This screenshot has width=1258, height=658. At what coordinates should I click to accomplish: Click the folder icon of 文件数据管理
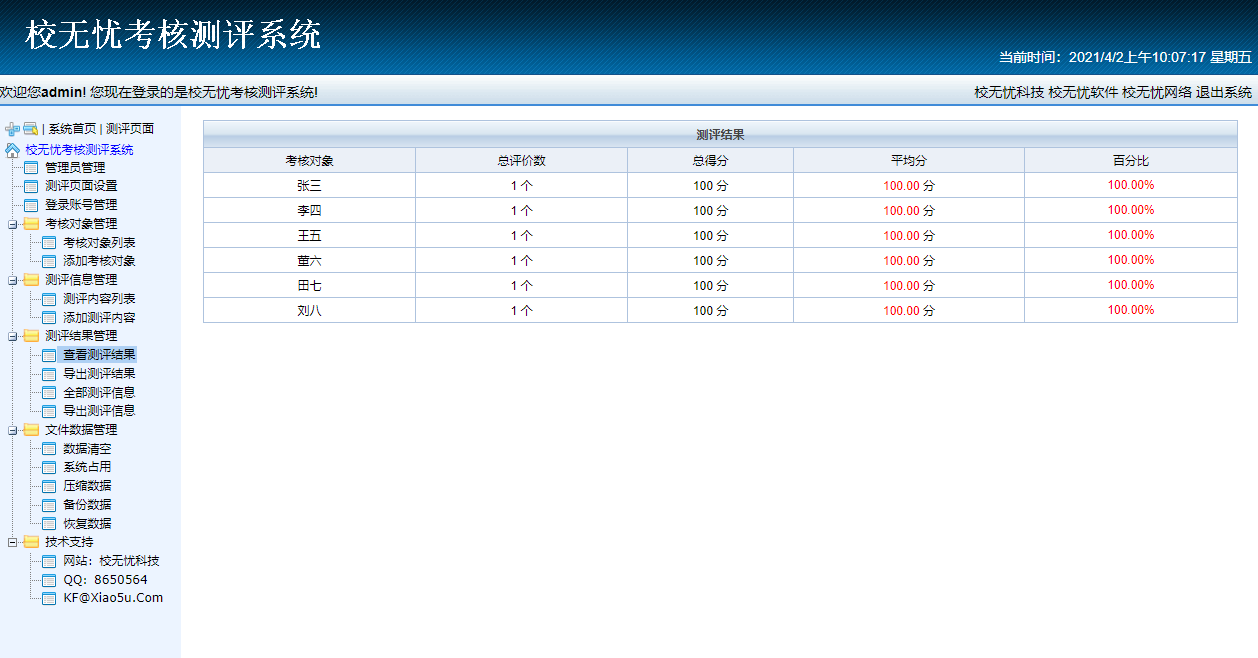click(x=31, y=430)
